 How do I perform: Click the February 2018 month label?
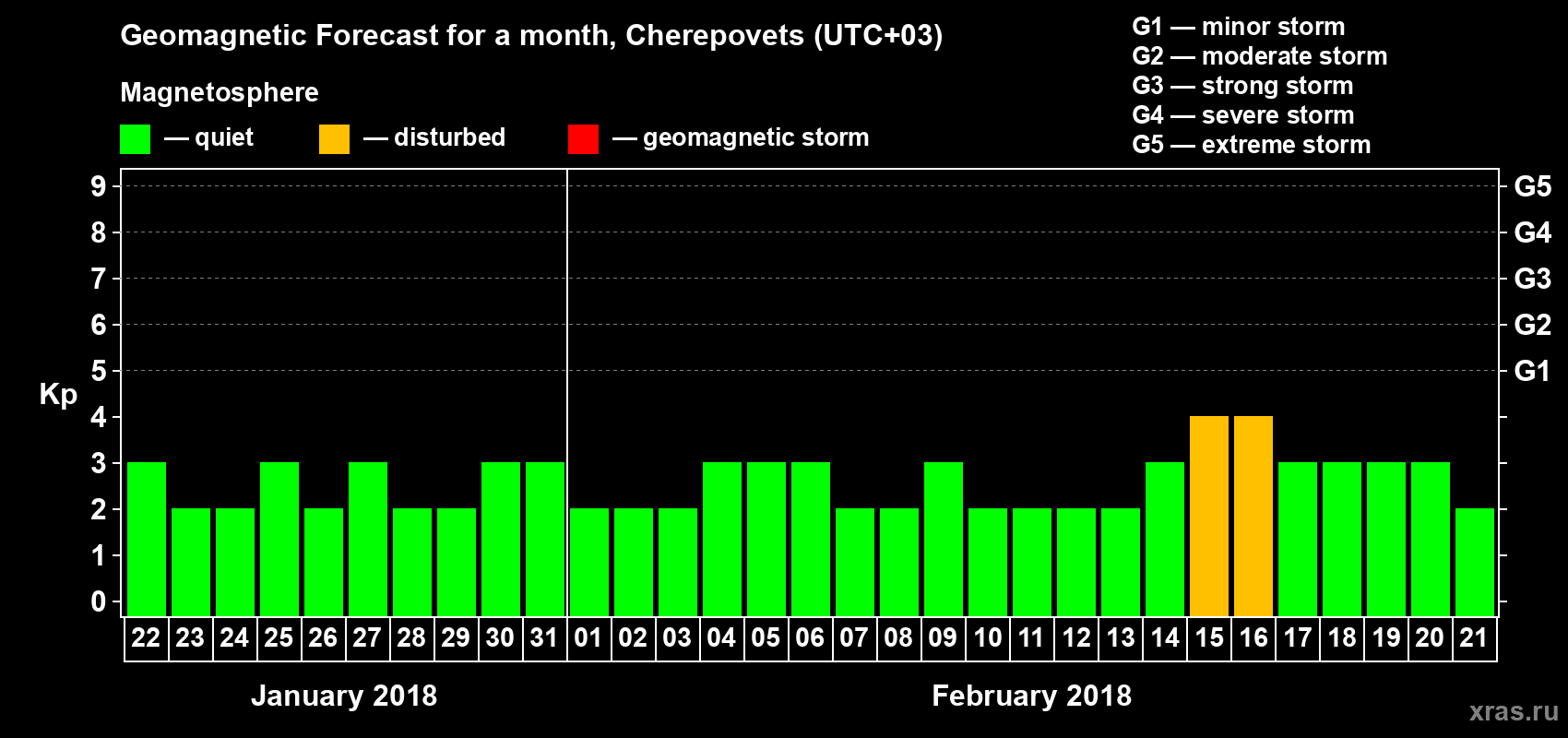pos(1031,696)
